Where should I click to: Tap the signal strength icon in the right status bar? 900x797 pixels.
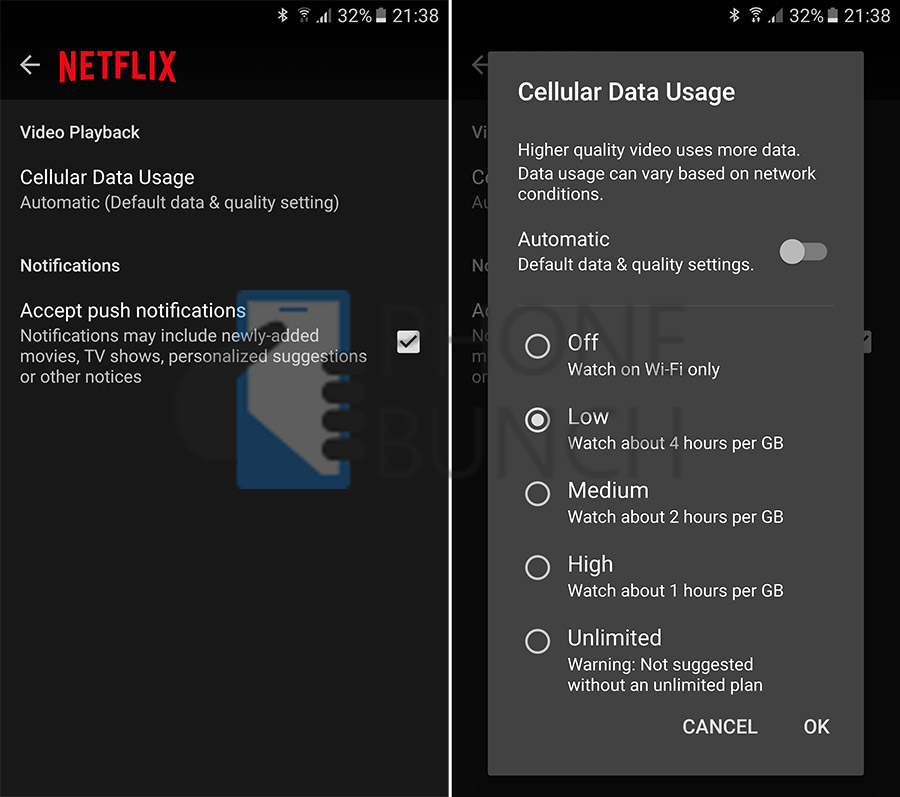(774, 16)
